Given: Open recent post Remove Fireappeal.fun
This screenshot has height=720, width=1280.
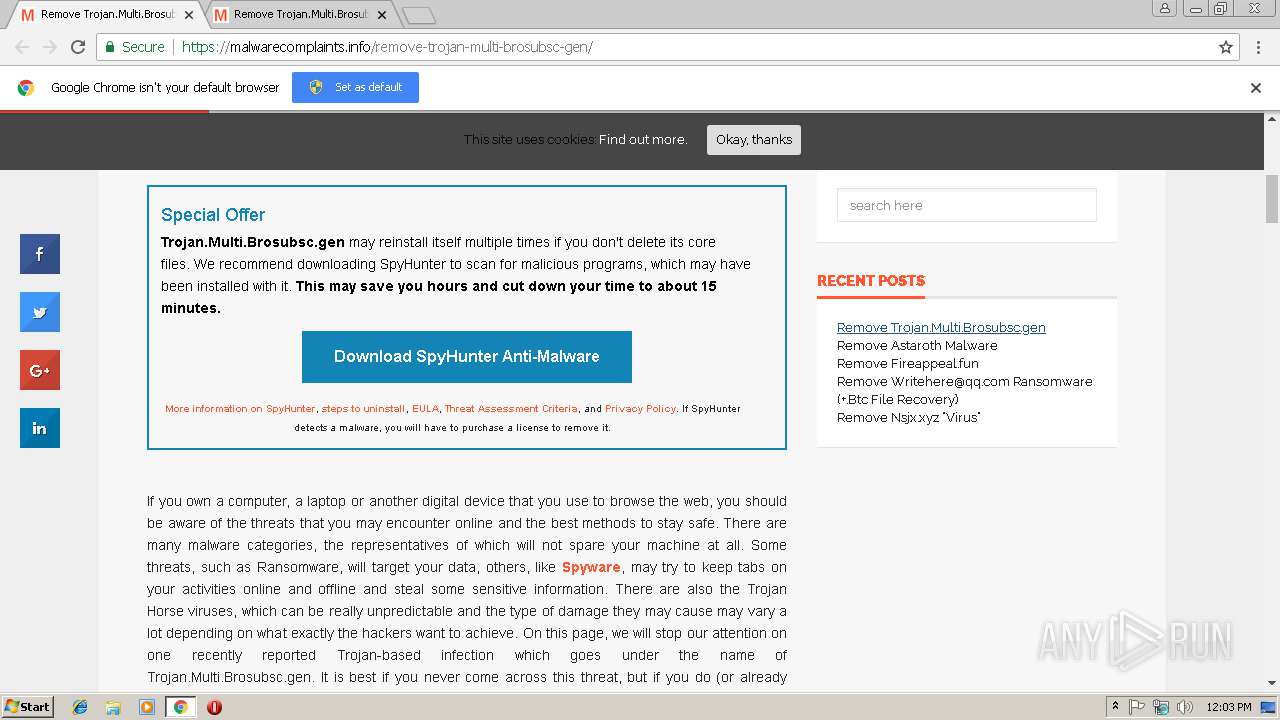Looking at the screenshot, I should coord(908,363).
